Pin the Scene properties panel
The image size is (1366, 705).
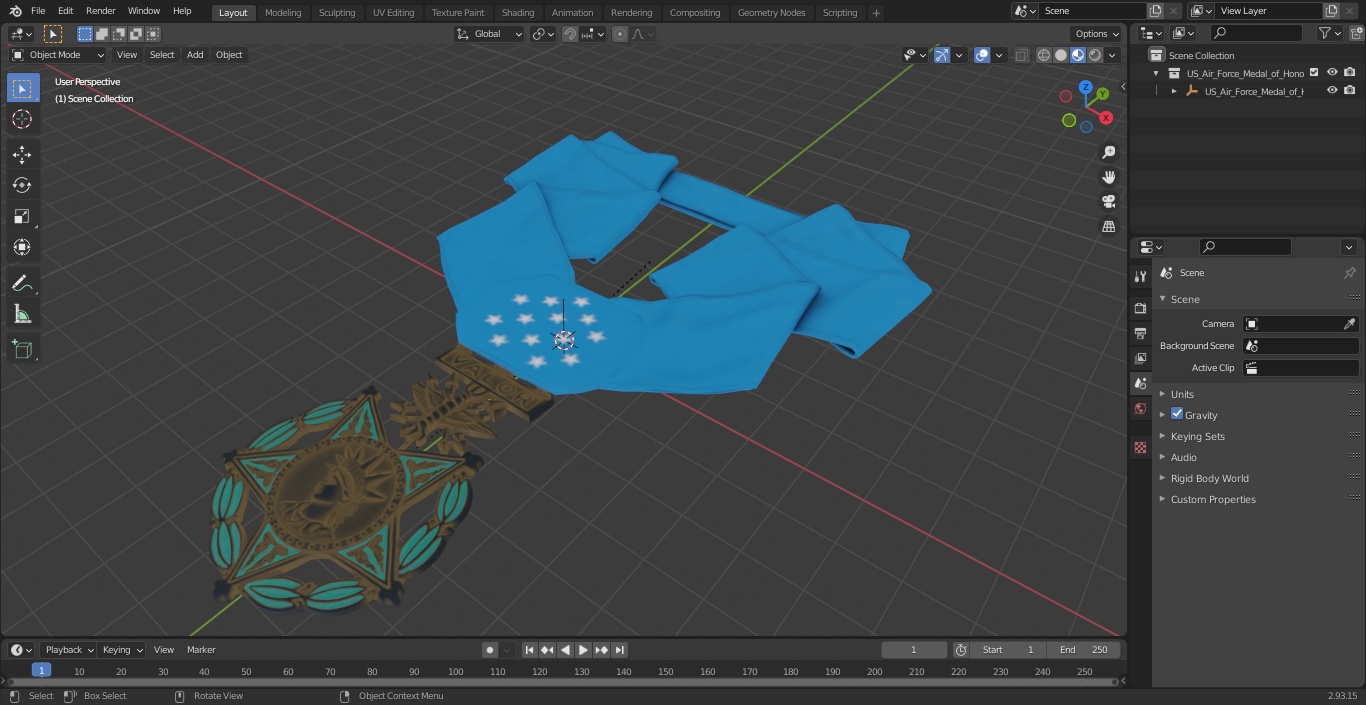click(1349, 273)
